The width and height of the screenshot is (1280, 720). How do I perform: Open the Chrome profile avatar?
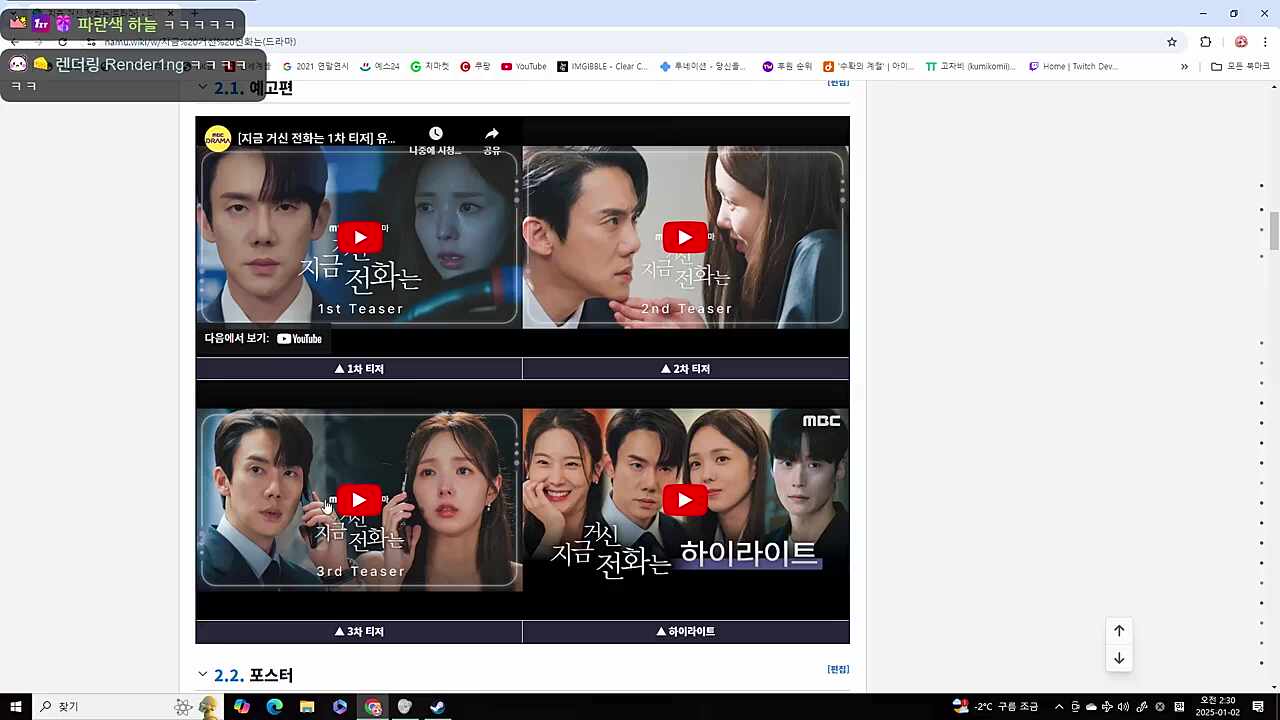[x=1241, y=42]
